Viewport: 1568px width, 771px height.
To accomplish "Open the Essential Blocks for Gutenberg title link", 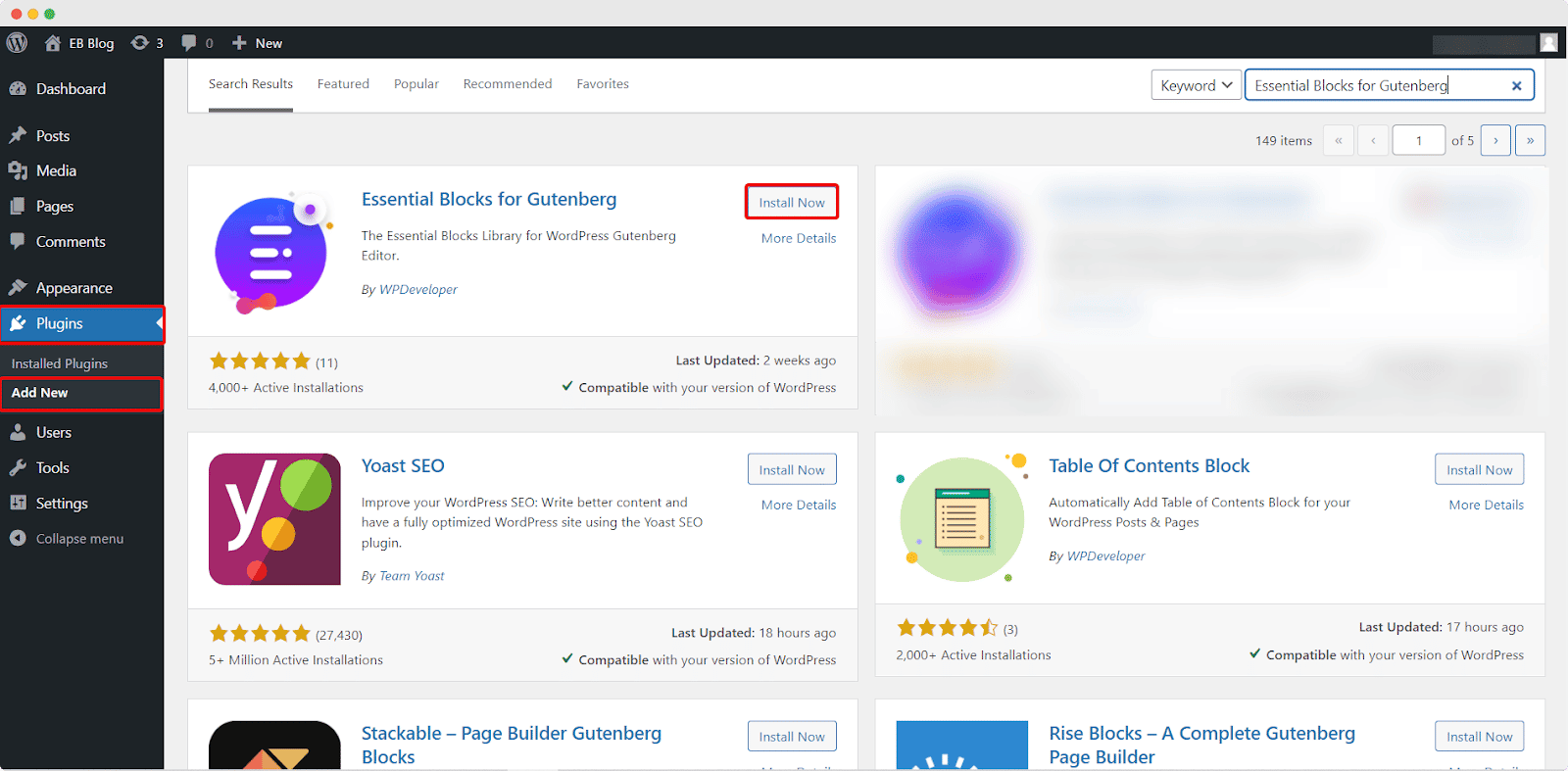I will pos(489,199).
